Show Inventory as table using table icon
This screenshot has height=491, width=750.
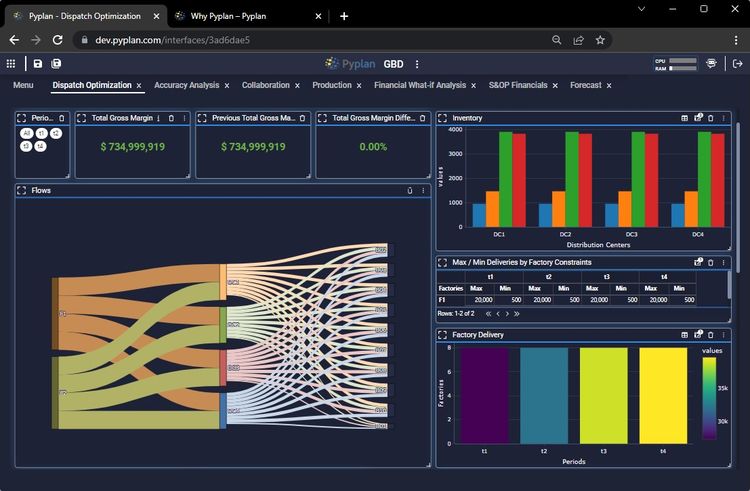[x=685, y=118]
